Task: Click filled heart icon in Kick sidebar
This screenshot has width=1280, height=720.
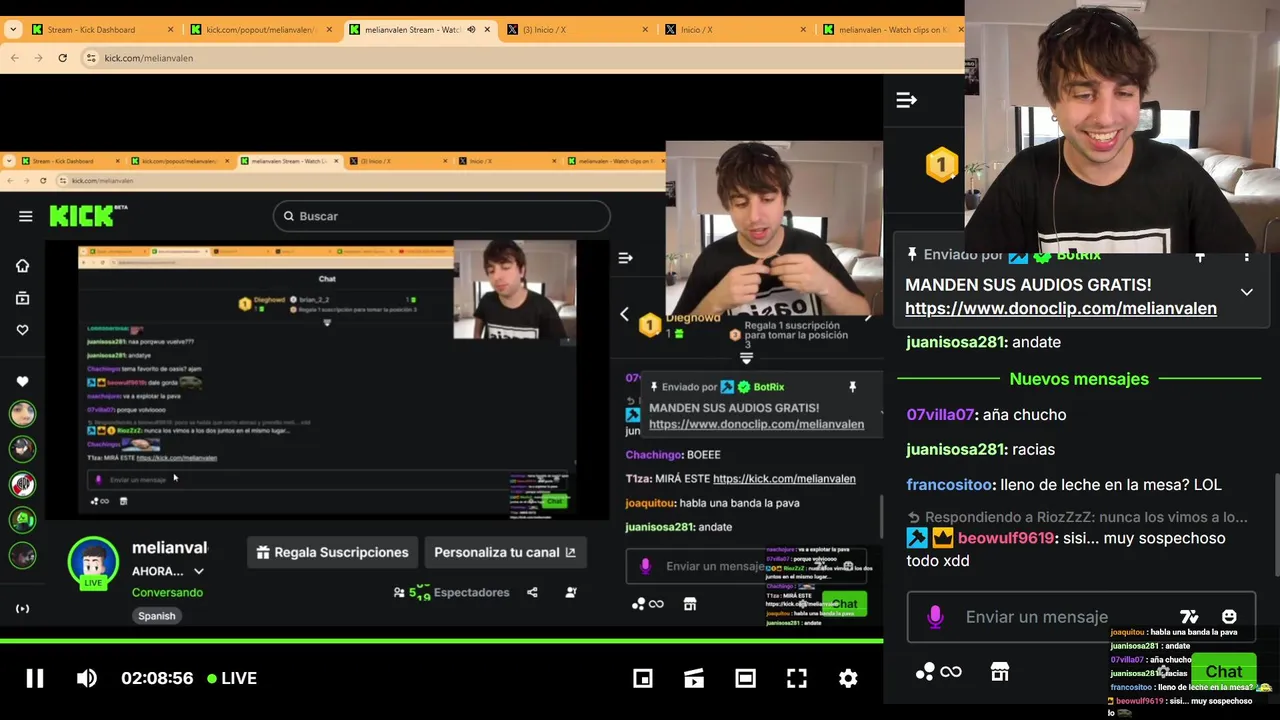Action: (22, 381)
